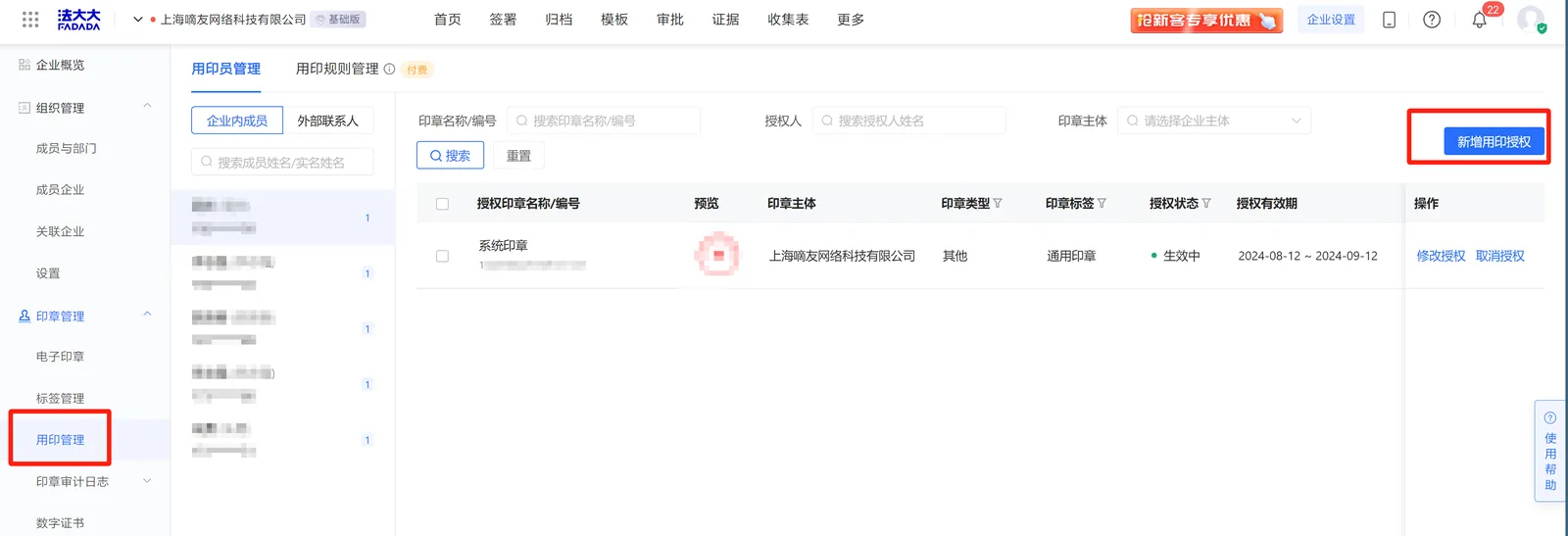This screenshot has width=1568, height=536.
Task: Open the app grid launcher icon
Action: click(x=30, y=20)
